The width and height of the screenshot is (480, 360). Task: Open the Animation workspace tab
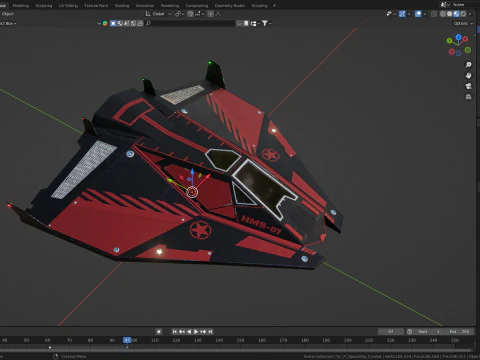point(145,5)
